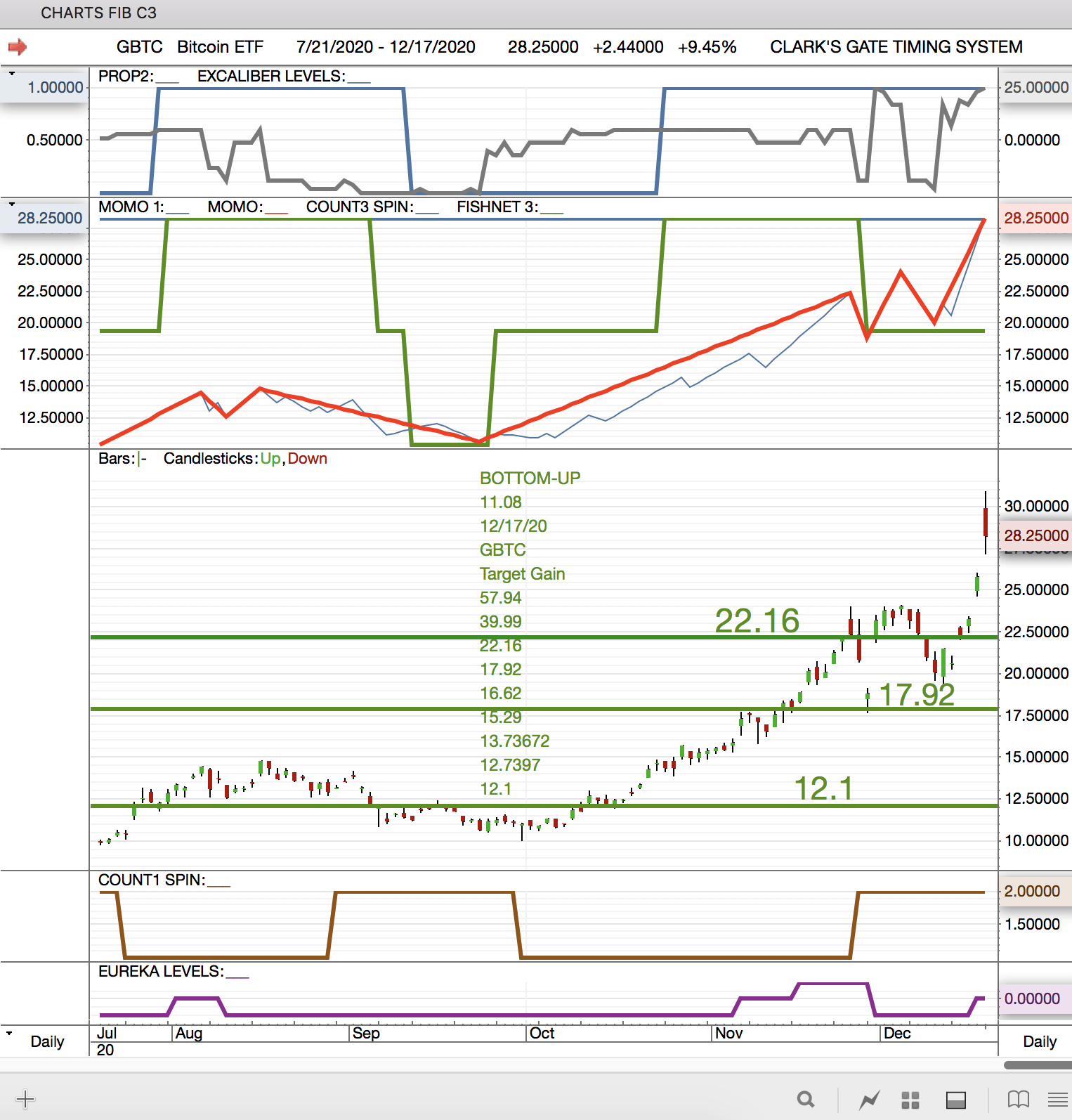
Task: Click the blue 28.25000 tag on left axis
Action: click(x=45, y=218)
